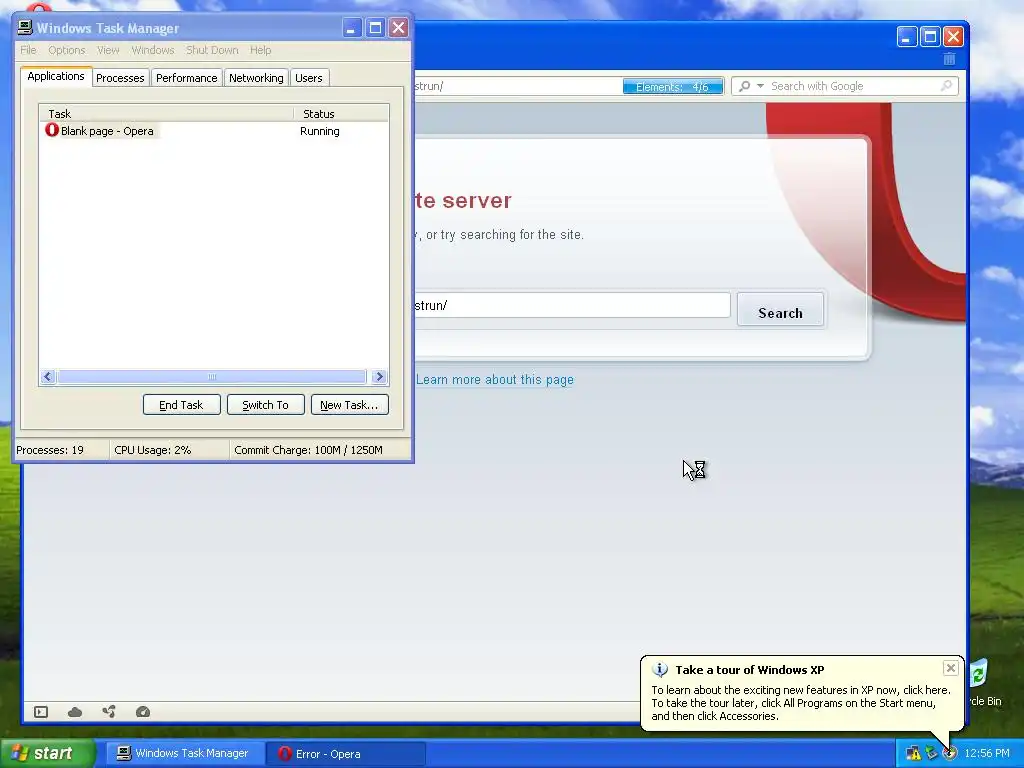This screenshot has height=768, width=1024.
Task: Open the Windows menu in Task Manager
Action: click(x=153, y=50)
